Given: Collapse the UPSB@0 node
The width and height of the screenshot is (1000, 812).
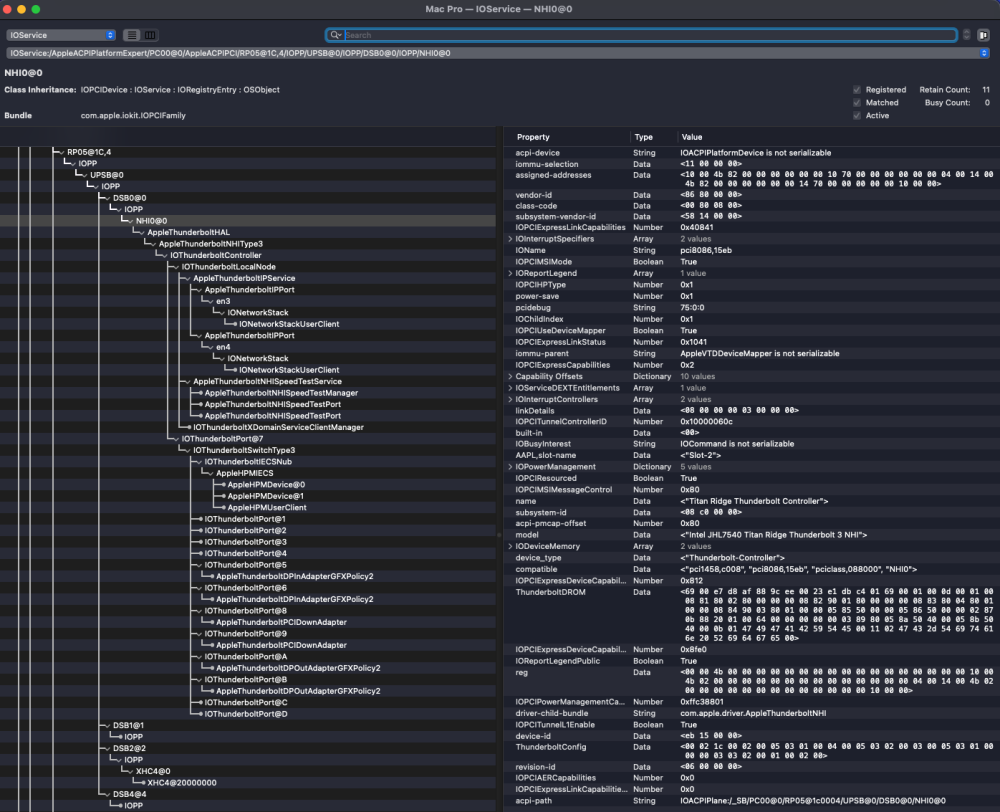Looking at the screenshot, I should pos(84,175).
